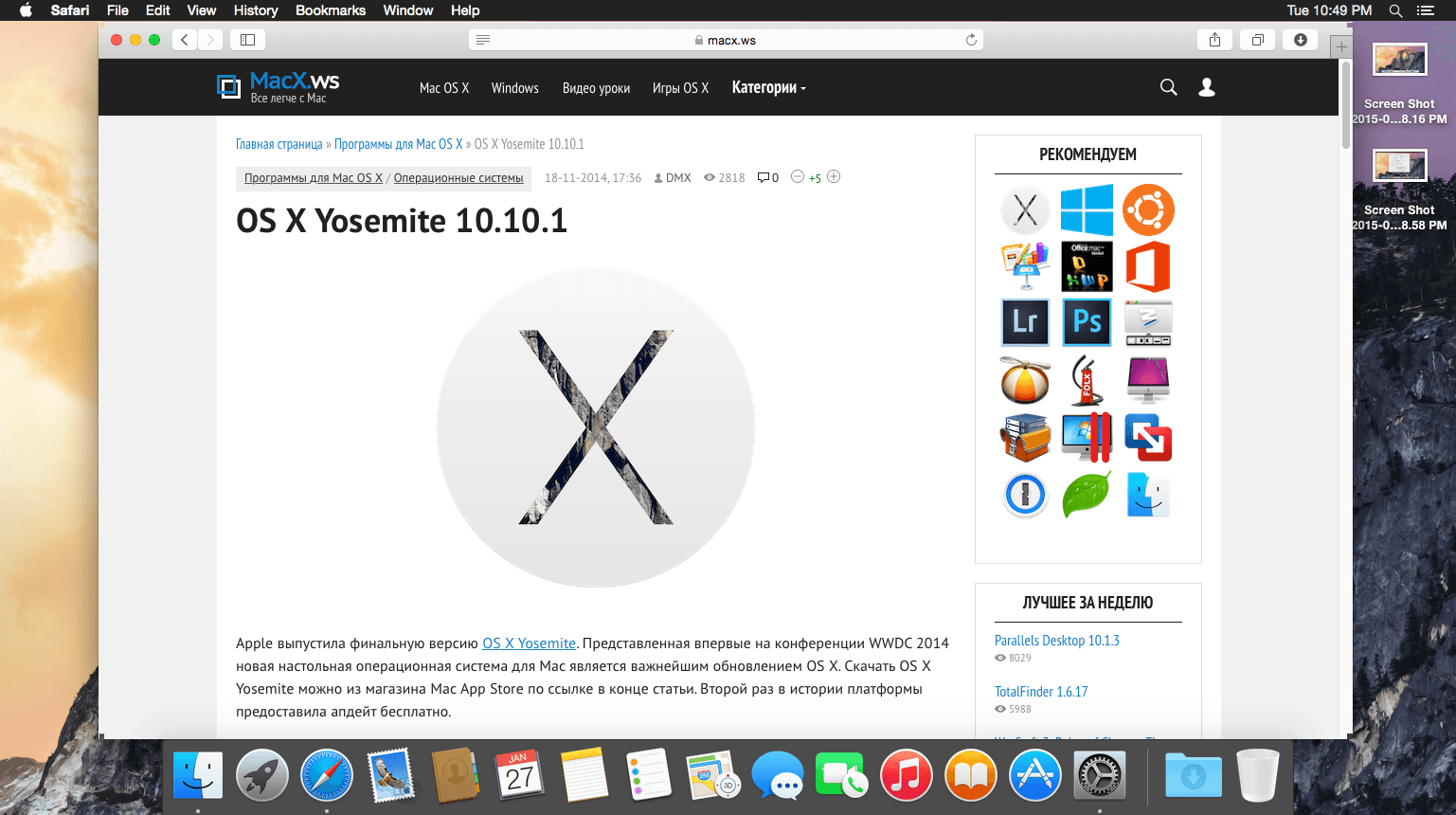This screenshot has width=1456, height=815.
Task: Open the Parallels Desktop 10.1.3 link
Action: click(1057, 641)
